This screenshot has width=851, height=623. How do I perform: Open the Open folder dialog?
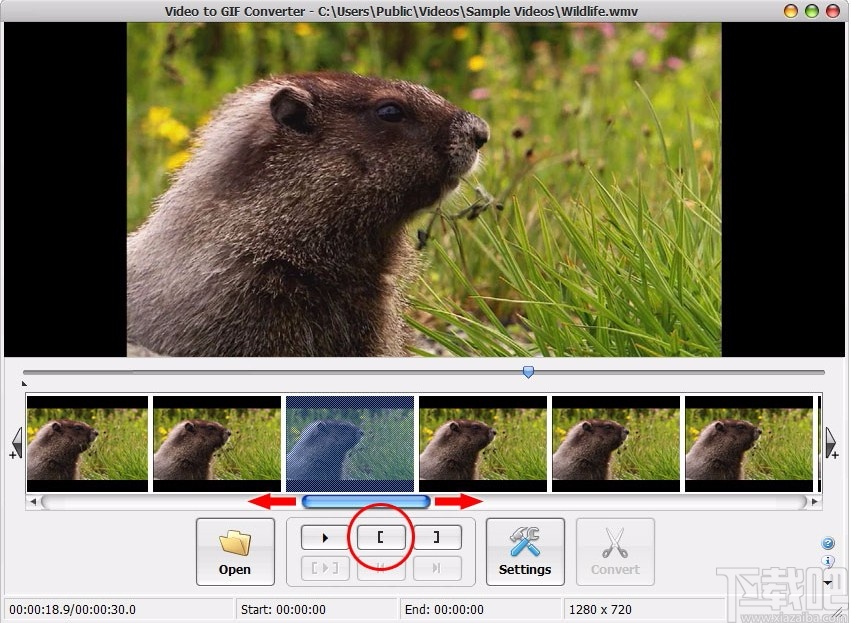[x=234, y=551]
